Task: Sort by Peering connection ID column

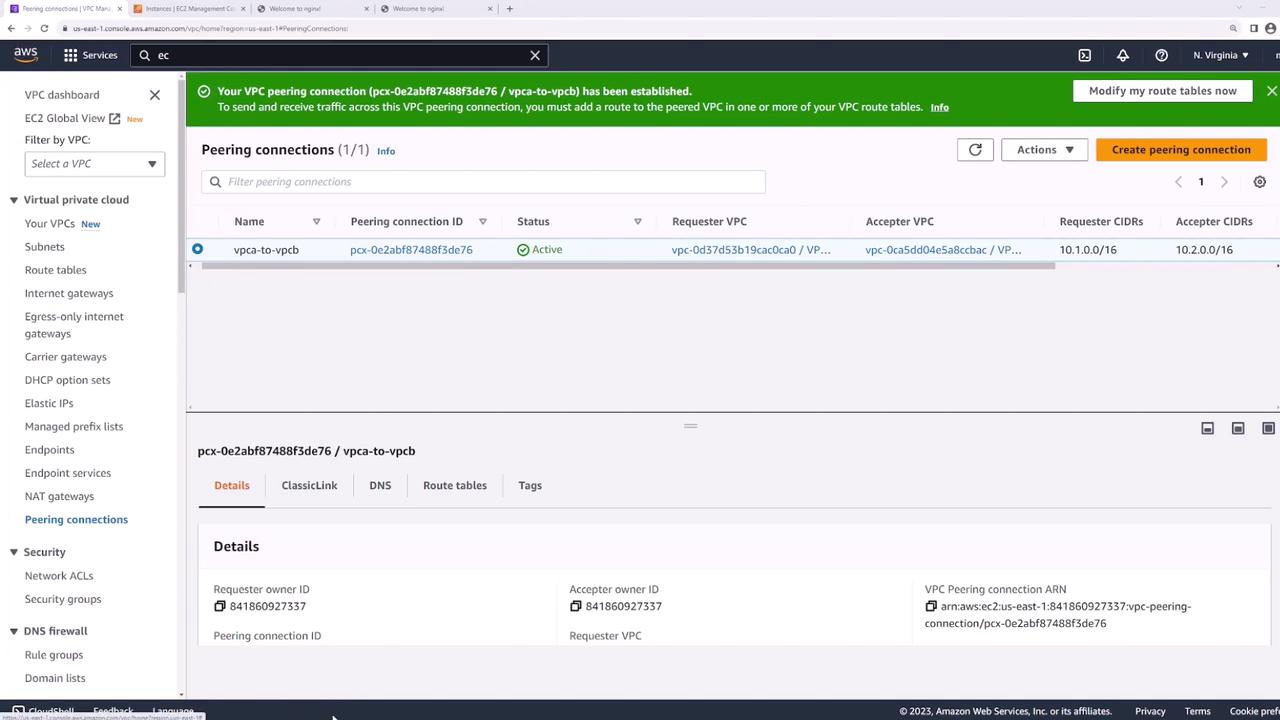Action: pos(483,222)
